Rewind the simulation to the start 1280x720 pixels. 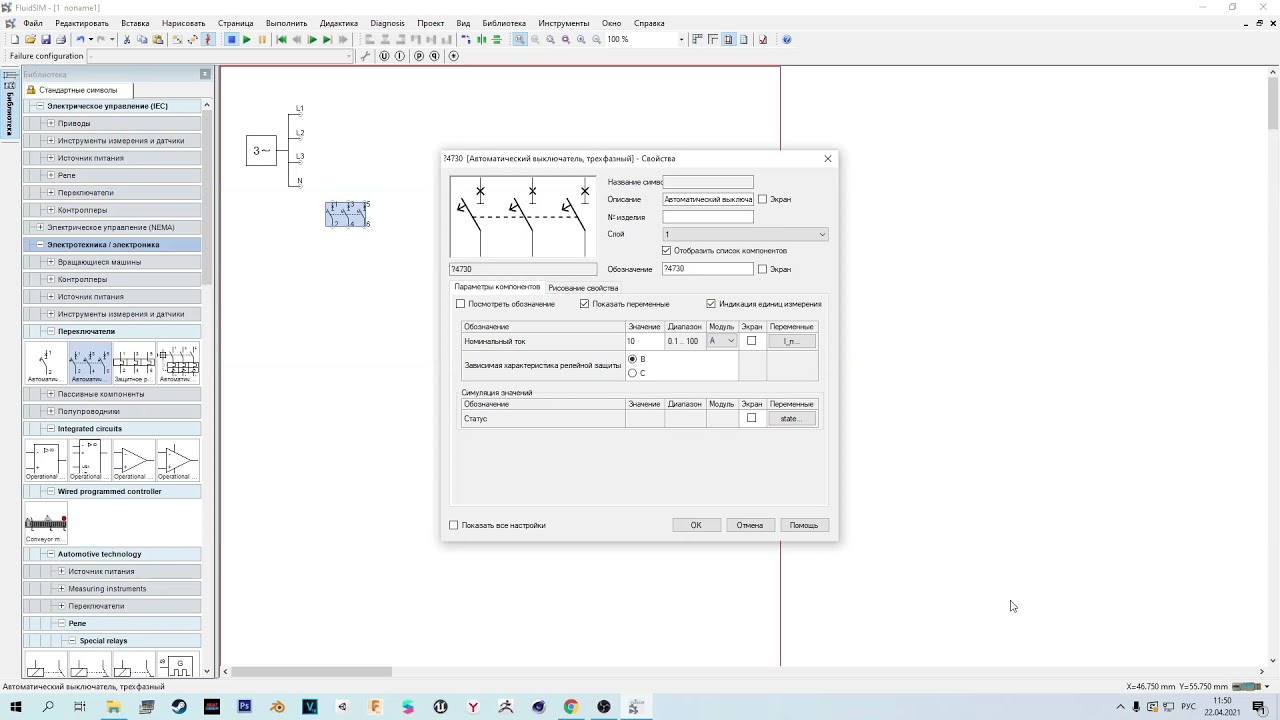(281, 40)
